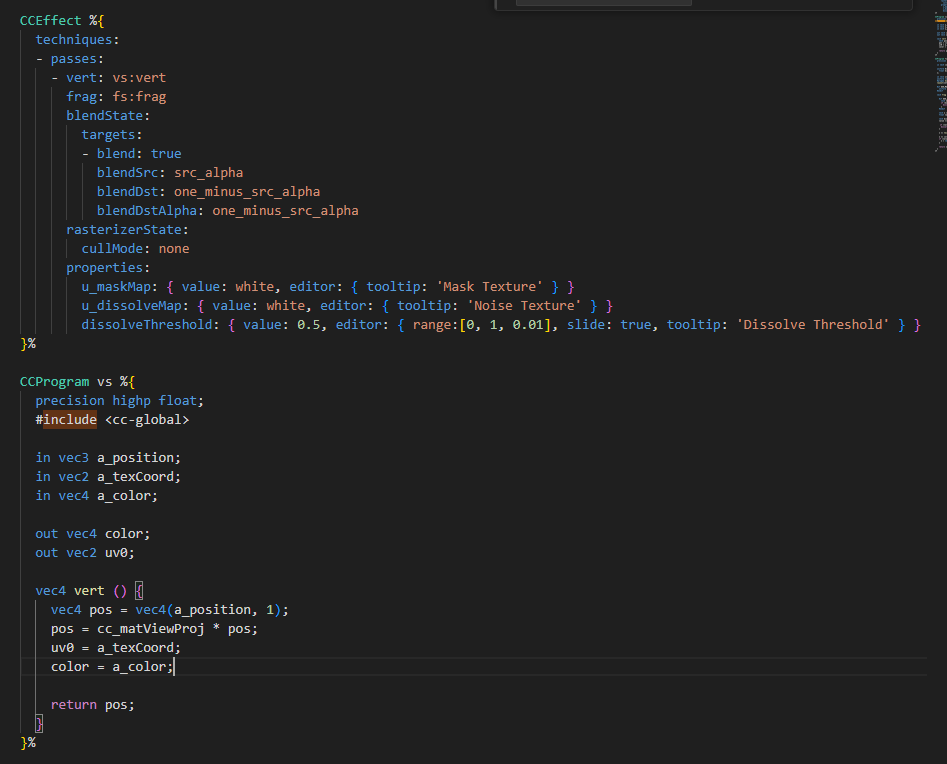Image resolution: width=947 pixels, height=764 pixels.
Task: Click the 'Mask Texture' tooltip string
Action: 489,287
